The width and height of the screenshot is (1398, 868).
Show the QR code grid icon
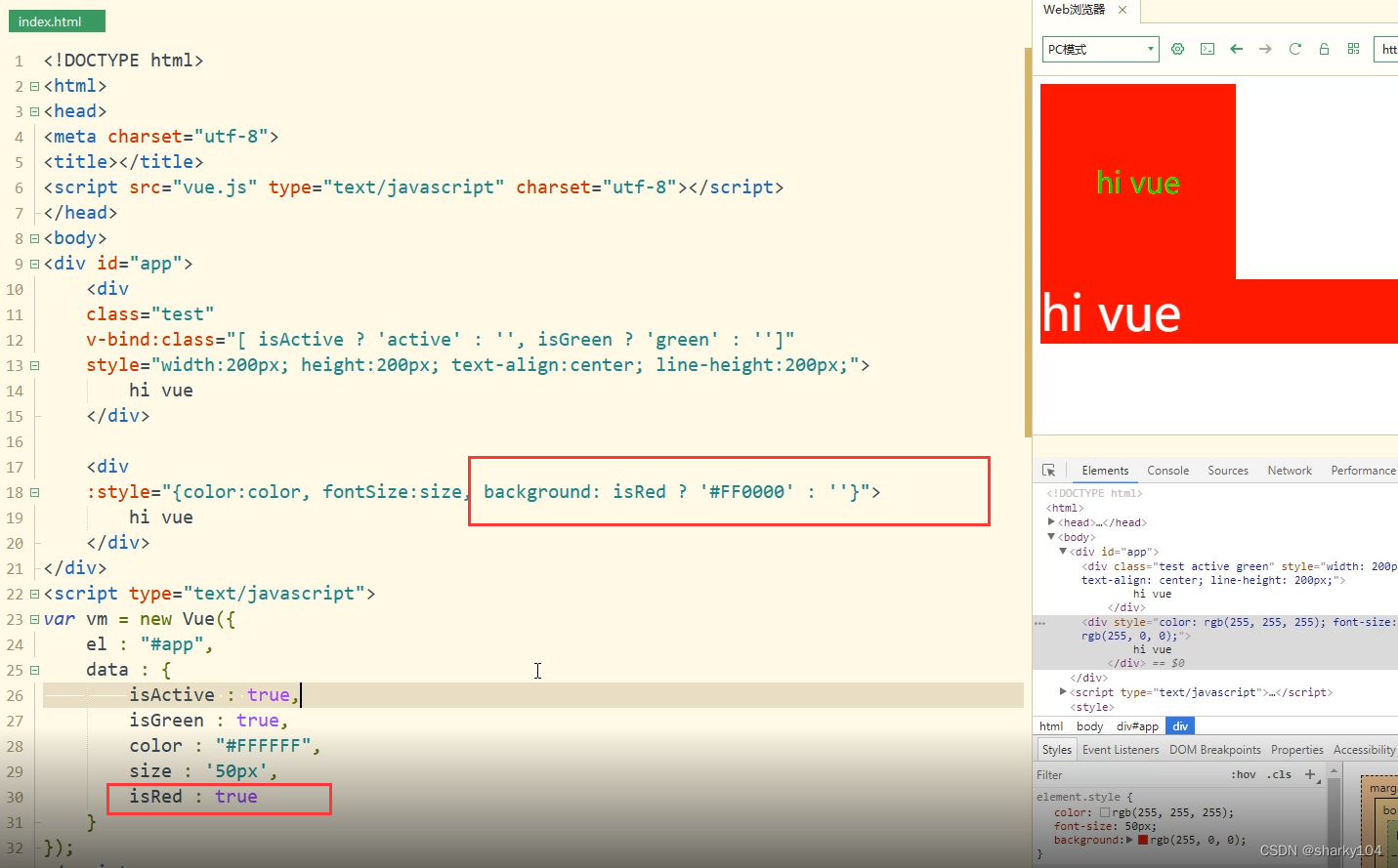tap(1353, 49)
